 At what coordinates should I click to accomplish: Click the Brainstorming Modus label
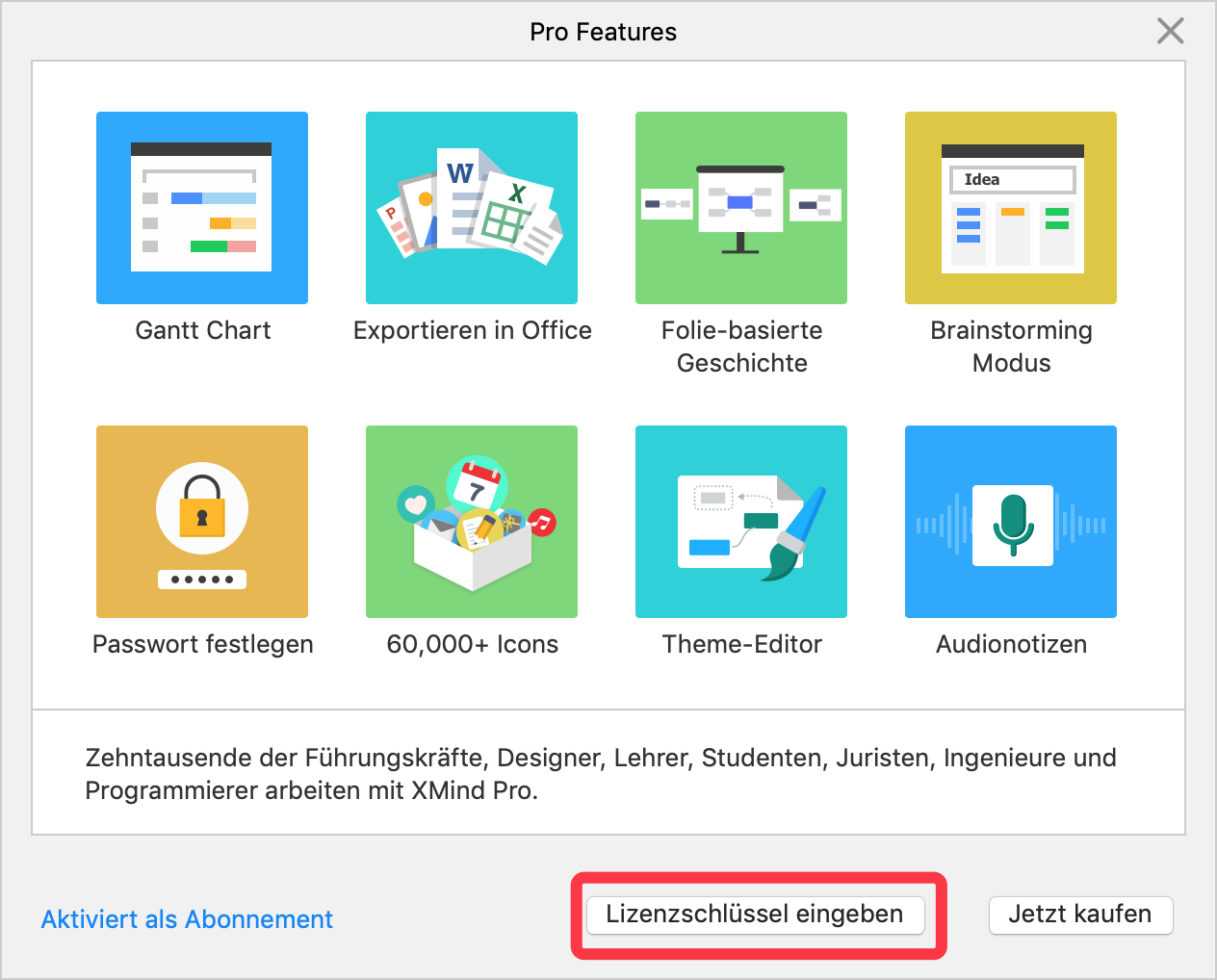click(1011, 347)
